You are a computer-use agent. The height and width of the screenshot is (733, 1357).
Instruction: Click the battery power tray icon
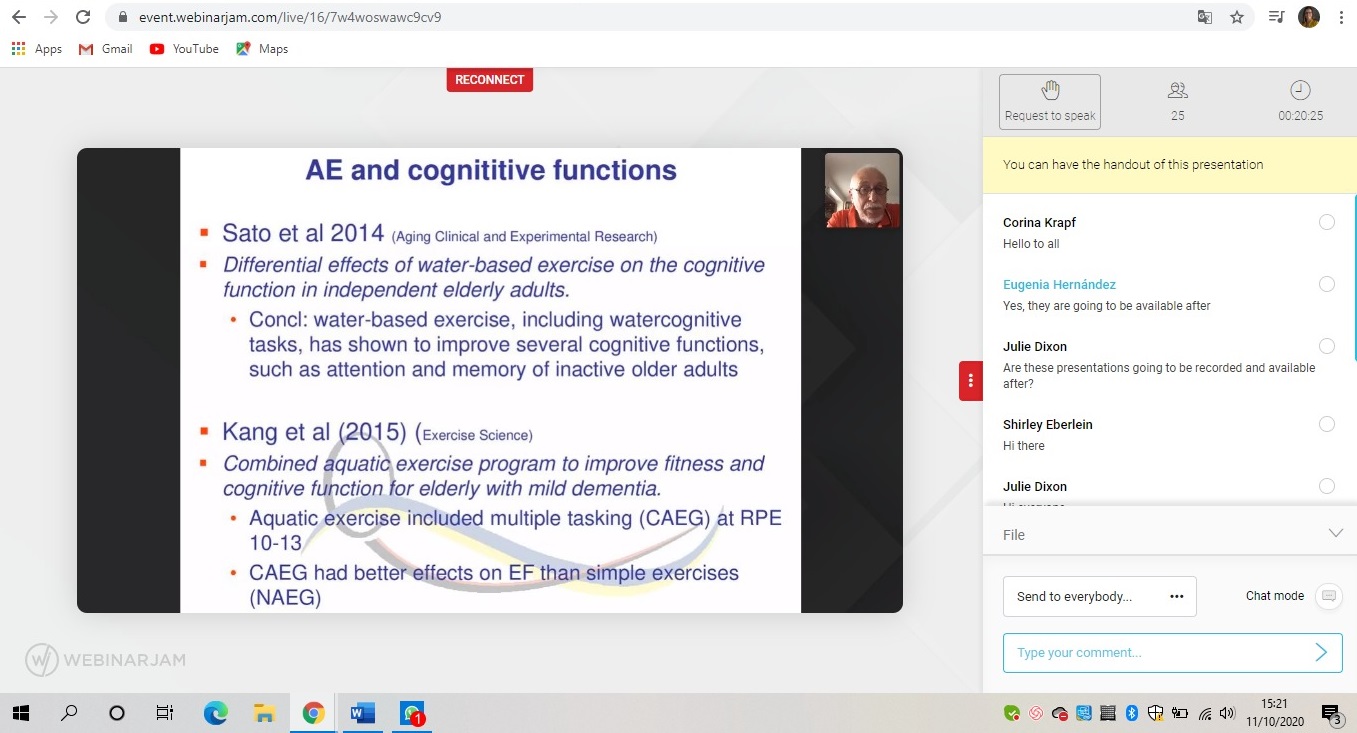pos(1180,713)
